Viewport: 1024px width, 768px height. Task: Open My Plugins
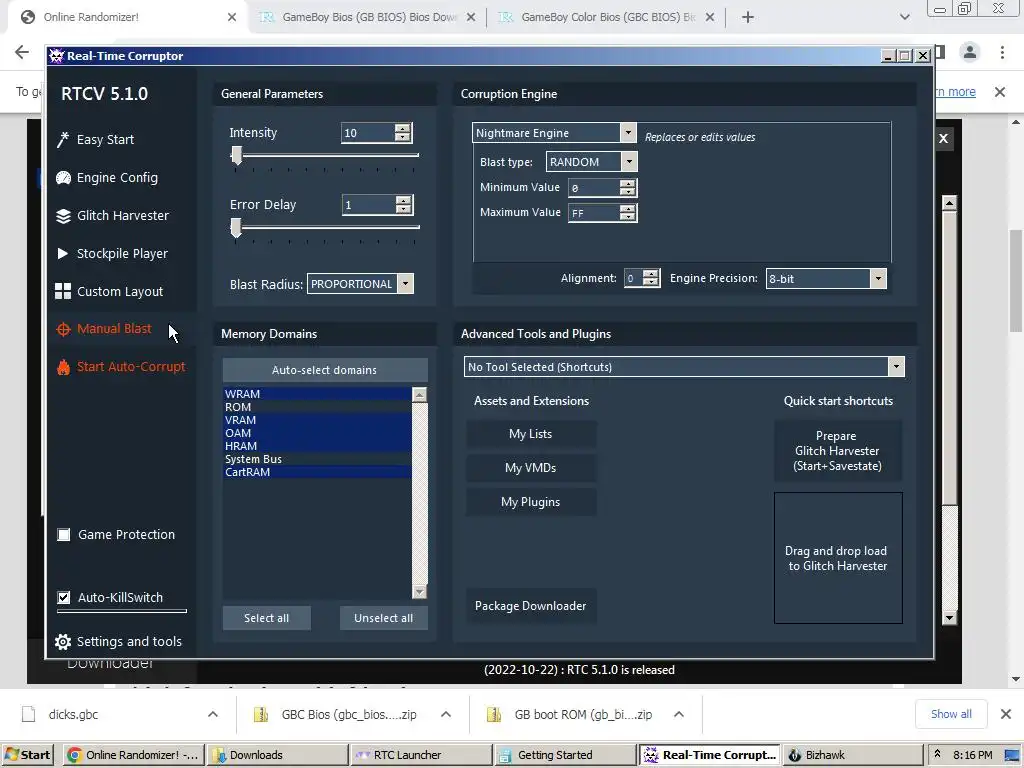(x=530, y=502)
